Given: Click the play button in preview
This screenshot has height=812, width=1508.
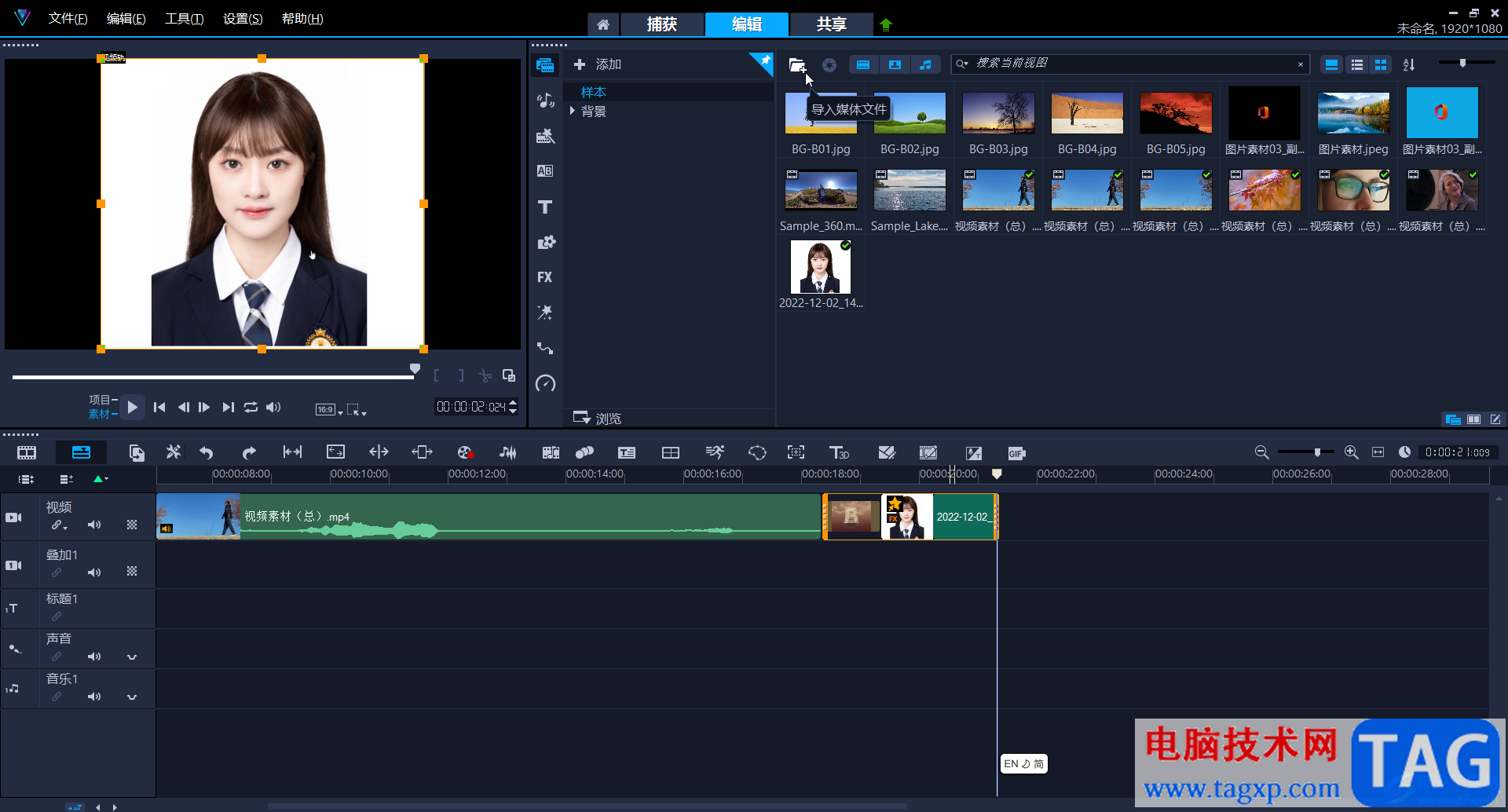Looking at the screenshot, I should tap(133, 407).
